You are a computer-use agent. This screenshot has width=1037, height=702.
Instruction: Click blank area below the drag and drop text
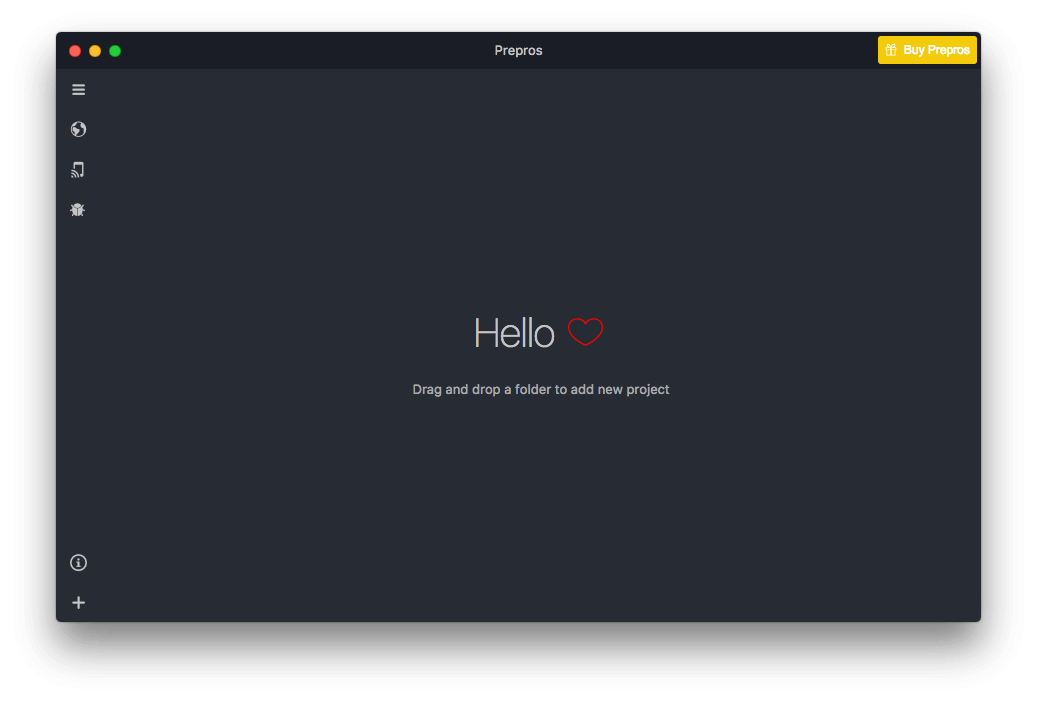point(540,500)
